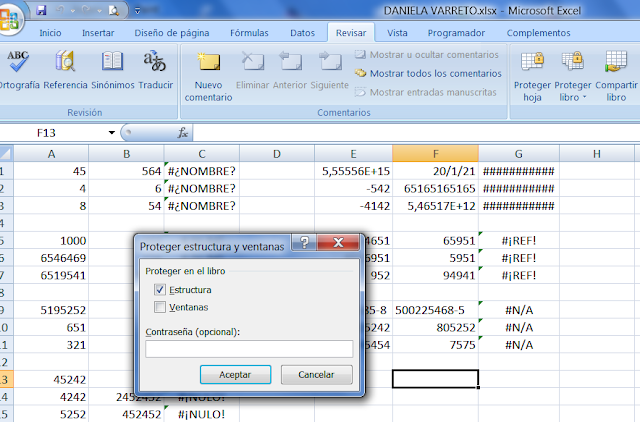Viewport: 640px width, 422px height.
Task: Select cell containing 500225468-5
Action: tap(436, 310)
